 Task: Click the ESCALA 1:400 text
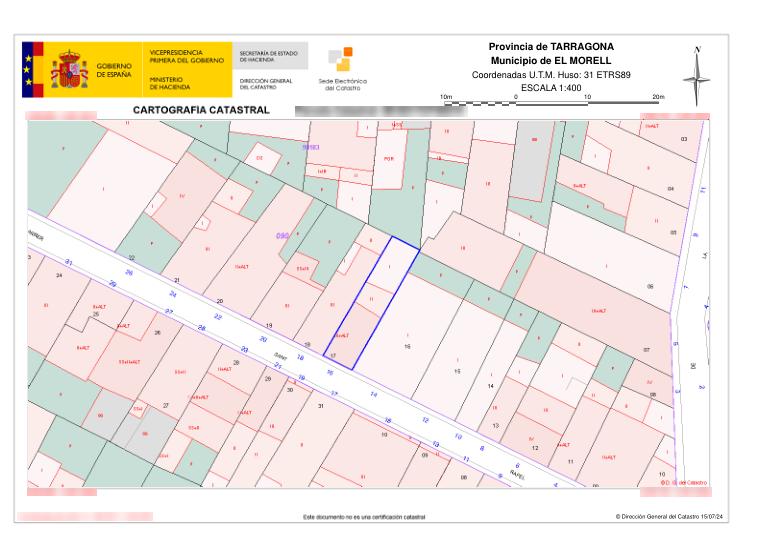point(551,88)
